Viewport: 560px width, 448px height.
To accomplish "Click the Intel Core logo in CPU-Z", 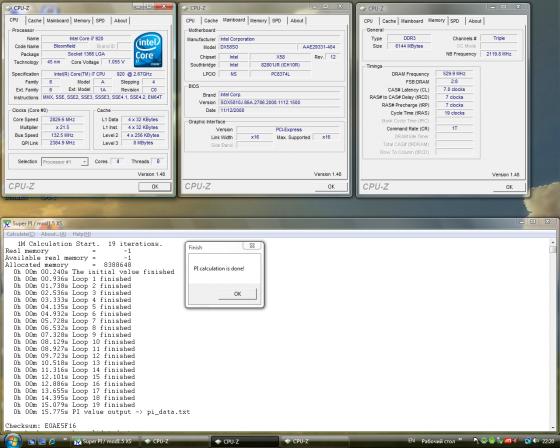I will [x=148, y=50].
